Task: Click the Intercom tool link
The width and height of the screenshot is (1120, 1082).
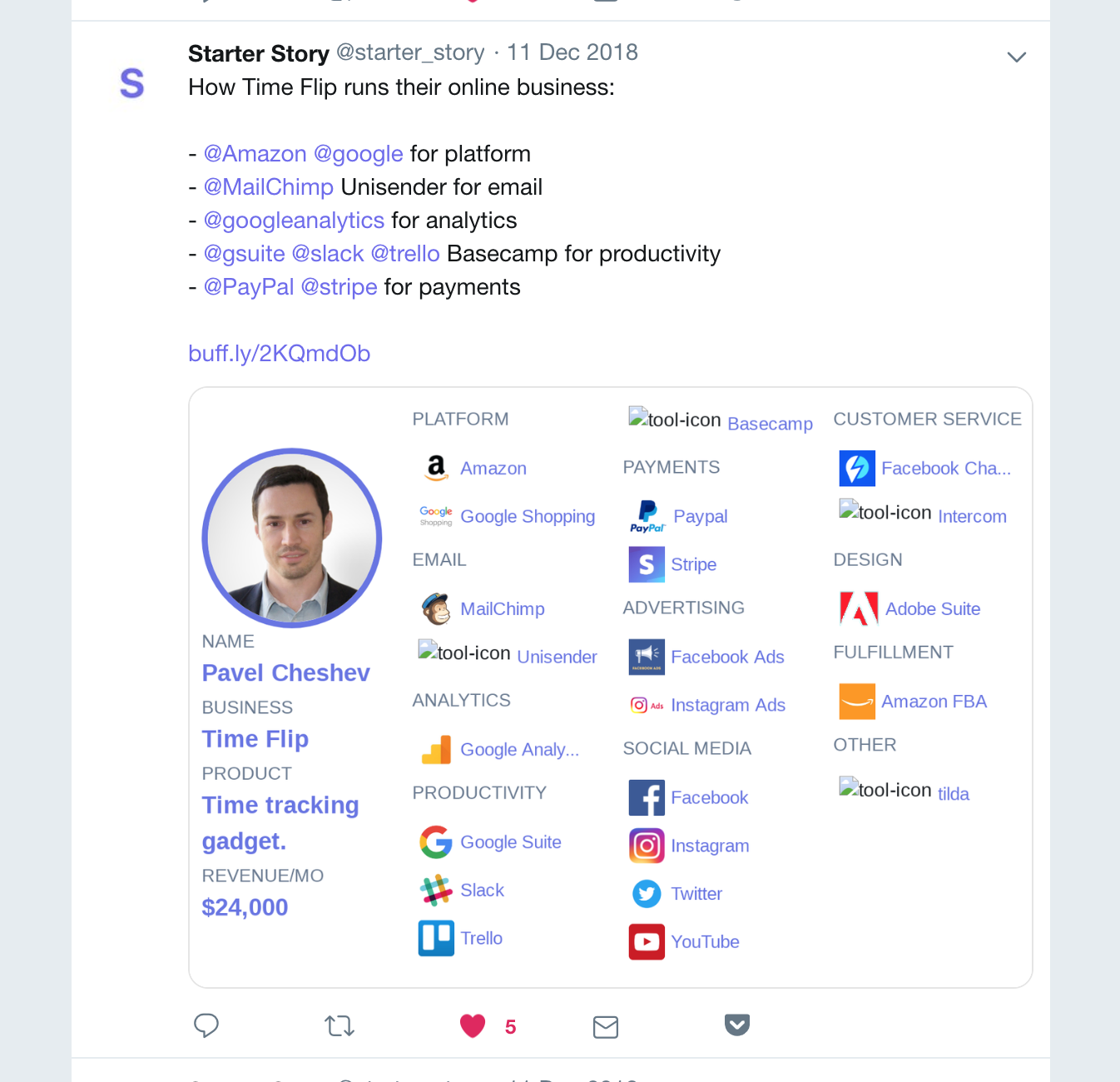Action: pyautogui.click(x=972, y=516)
